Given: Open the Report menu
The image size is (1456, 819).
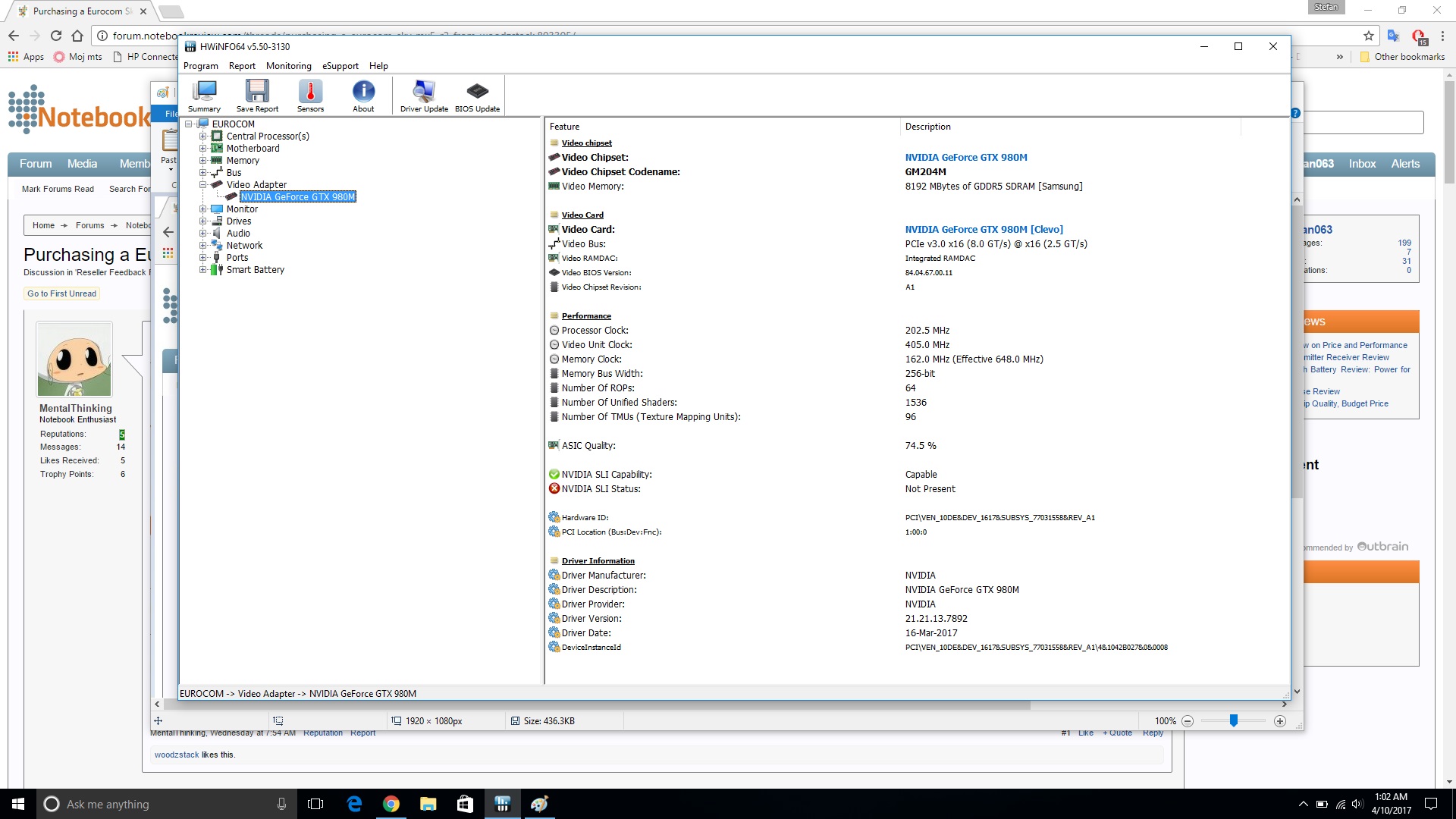Looking at the screenshot, I should (242, 66).
